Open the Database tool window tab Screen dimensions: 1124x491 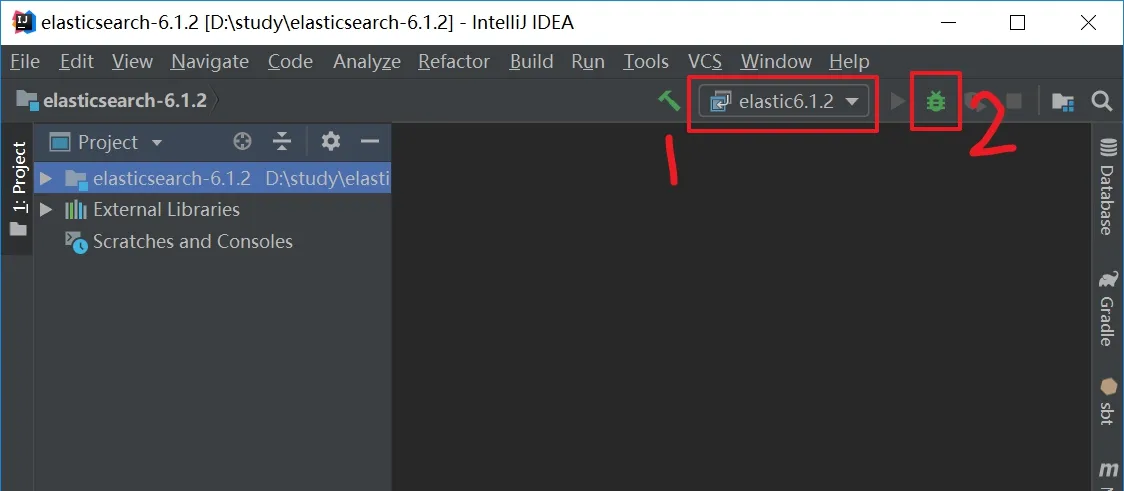click(x=1108, y=186)
